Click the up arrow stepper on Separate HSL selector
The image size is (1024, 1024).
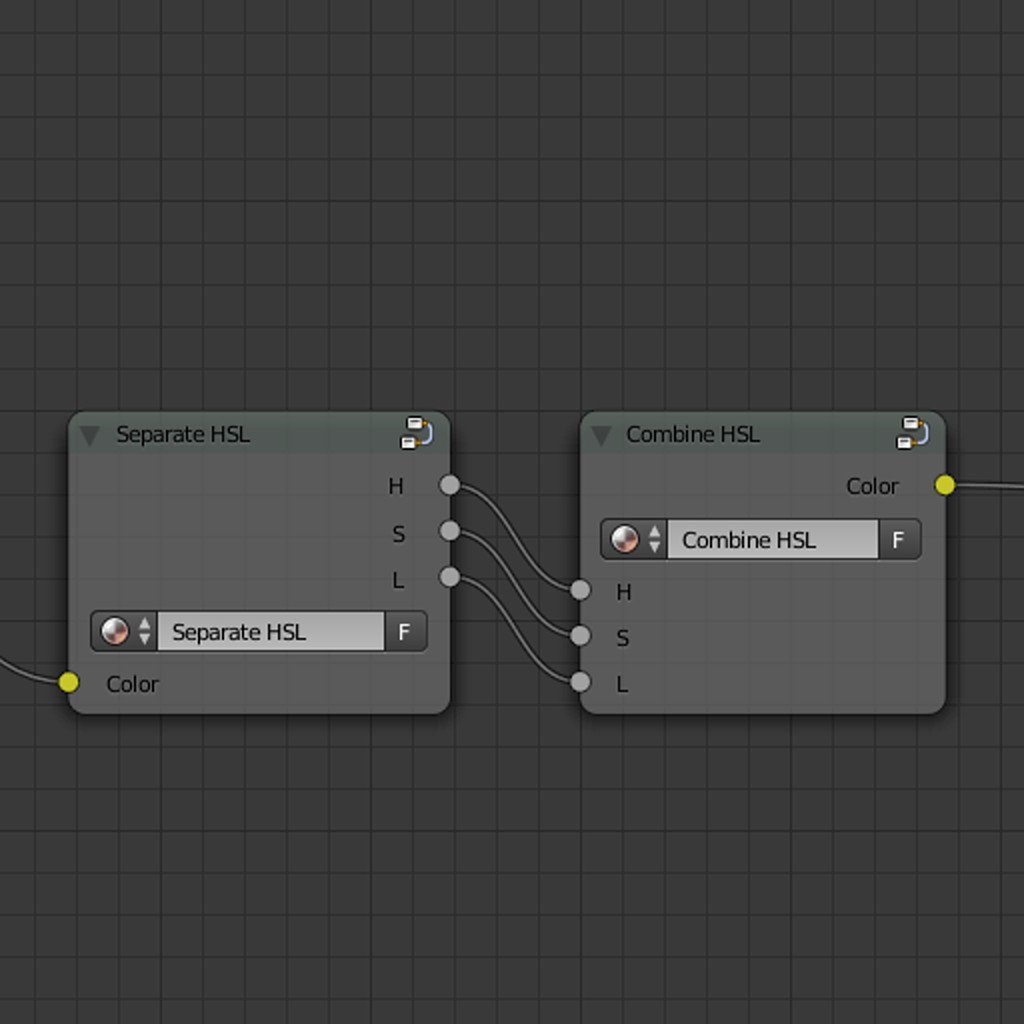pos(146,624)
